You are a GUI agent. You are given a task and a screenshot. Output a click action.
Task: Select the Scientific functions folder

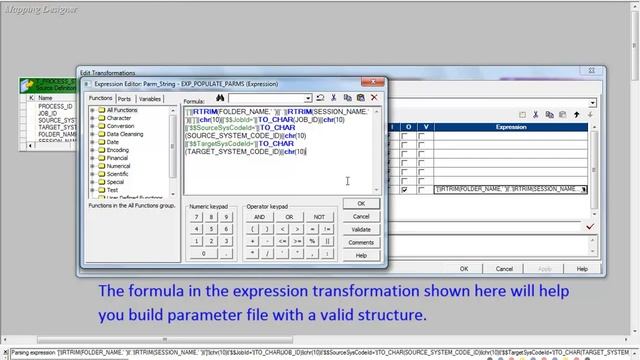(x=117, y=174)
